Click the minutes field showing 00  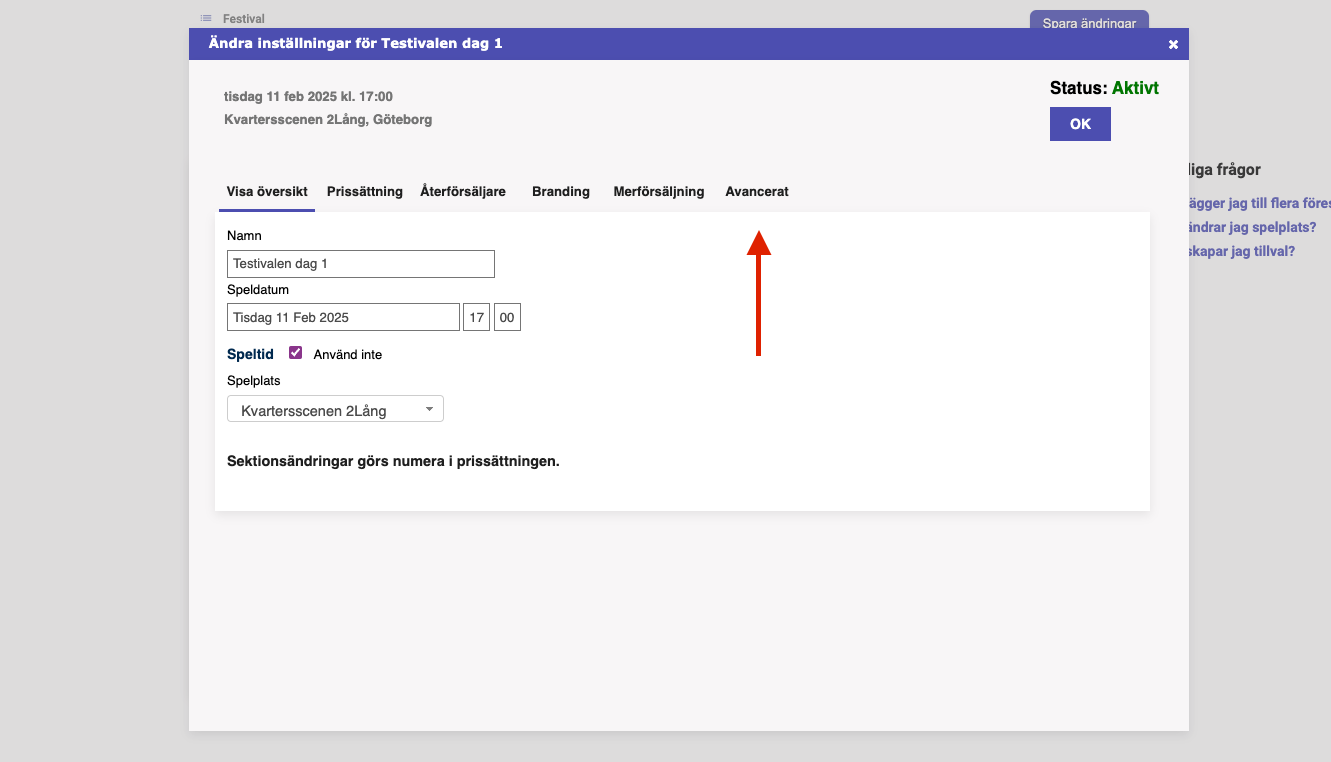tap(507, 317)
